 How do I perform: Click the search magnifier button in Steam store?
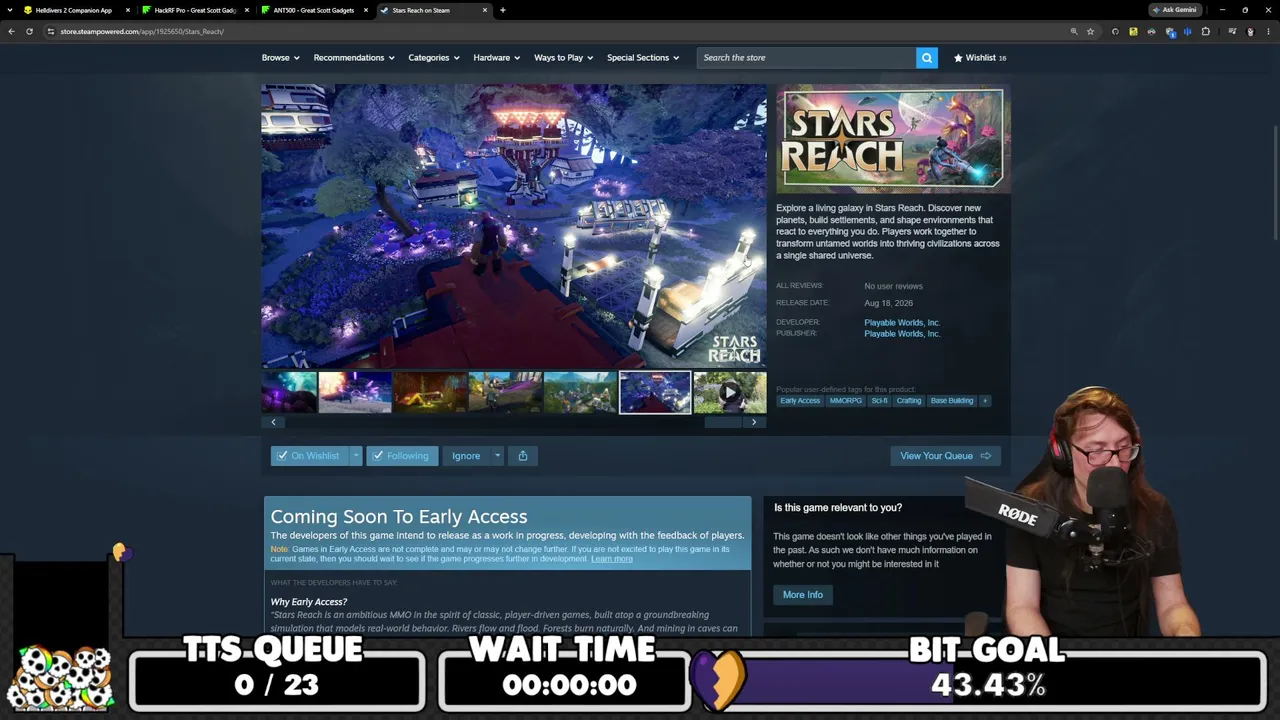tap(927, 58)
